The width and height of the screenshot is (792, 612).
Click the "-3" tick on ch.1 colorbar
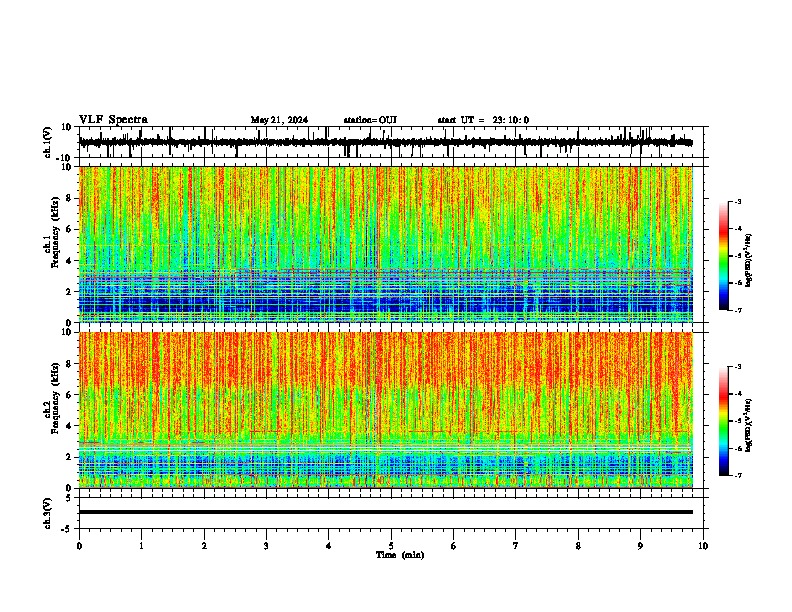click(738, 201)
